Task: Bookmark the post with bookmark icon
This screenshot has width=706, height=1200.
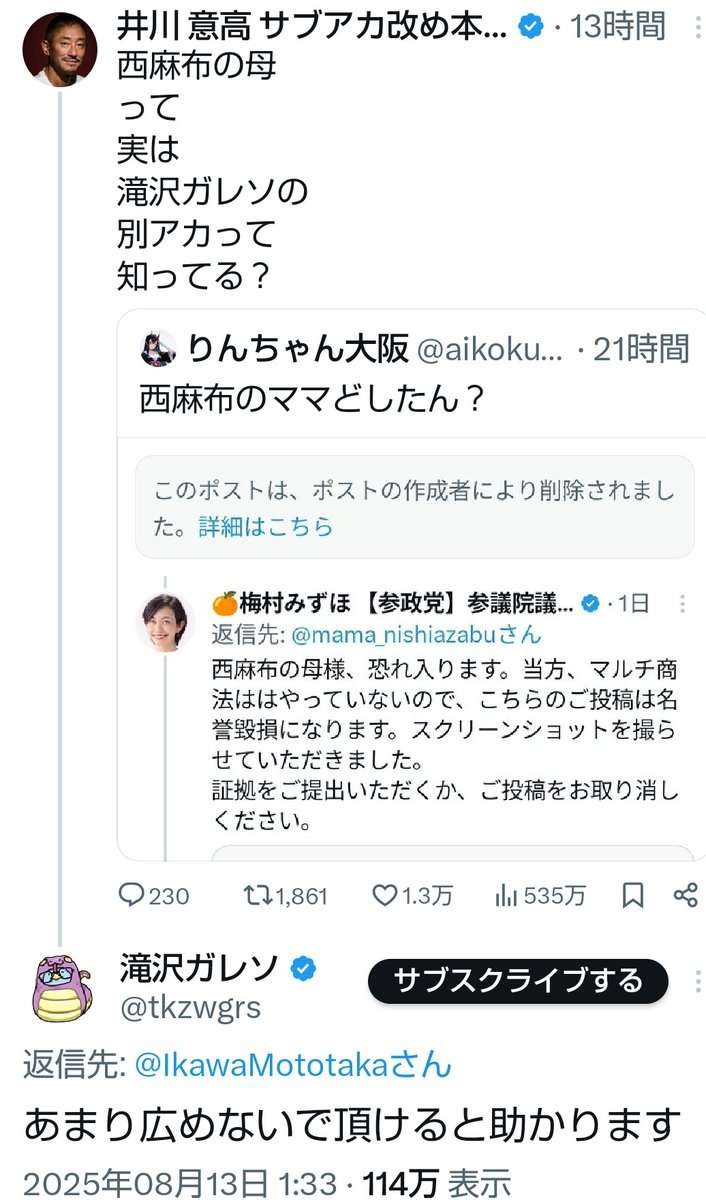Action: [x=633, y=895]
